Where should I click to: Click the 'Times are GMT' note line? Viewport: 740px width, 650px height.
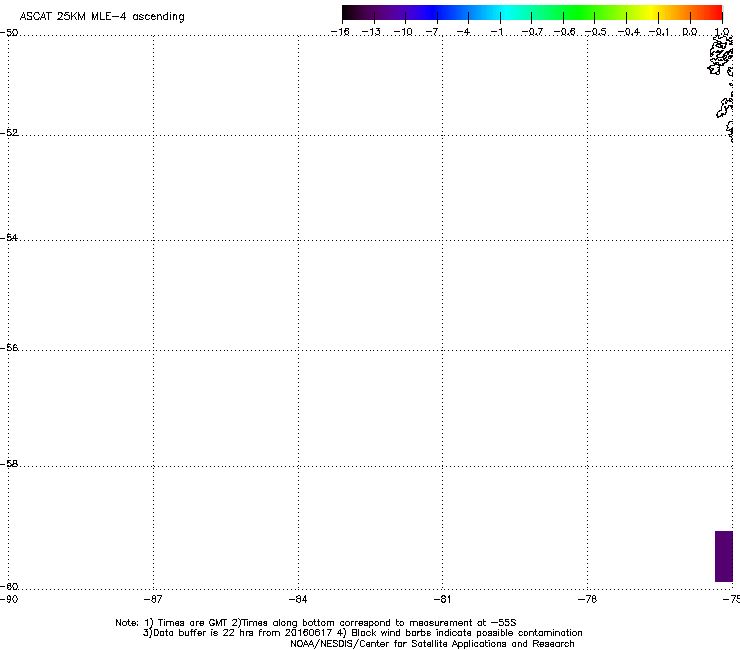(x=316, y=623)
